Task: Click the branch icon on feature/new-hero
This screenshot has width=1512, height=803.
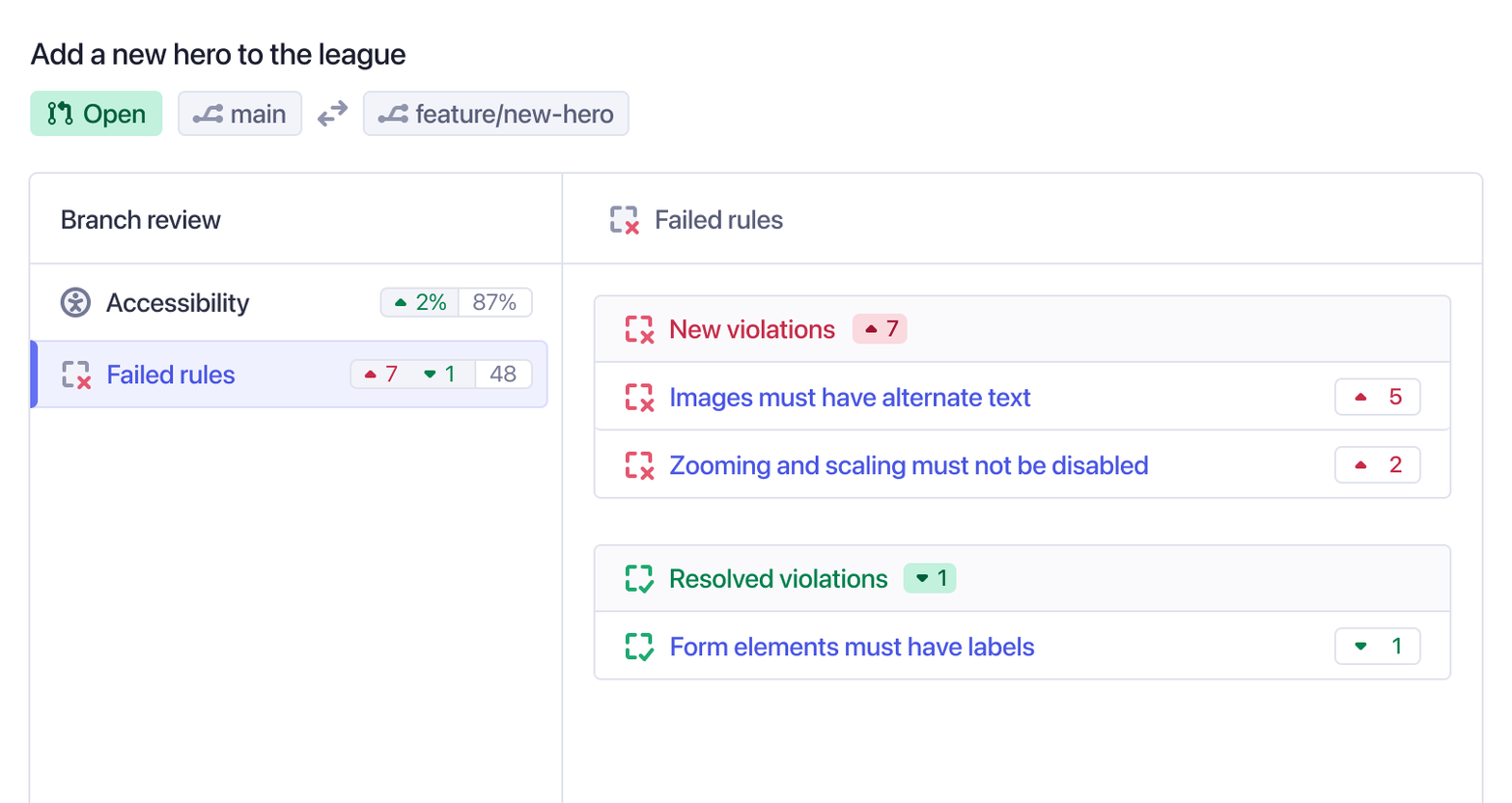Action: point(392,113)
